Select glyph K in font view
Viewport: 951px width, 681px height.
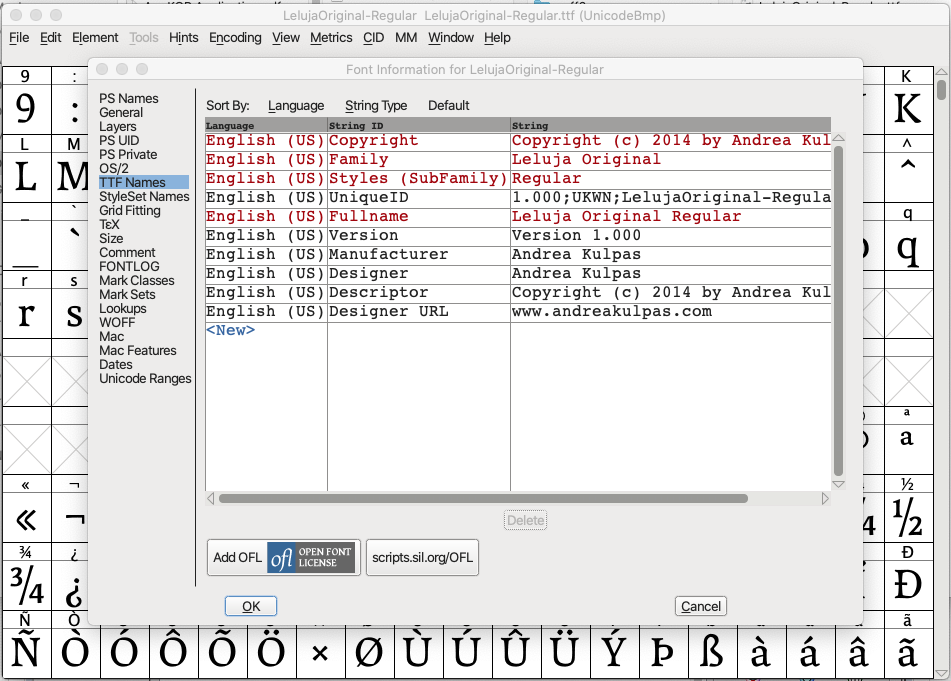908,109
